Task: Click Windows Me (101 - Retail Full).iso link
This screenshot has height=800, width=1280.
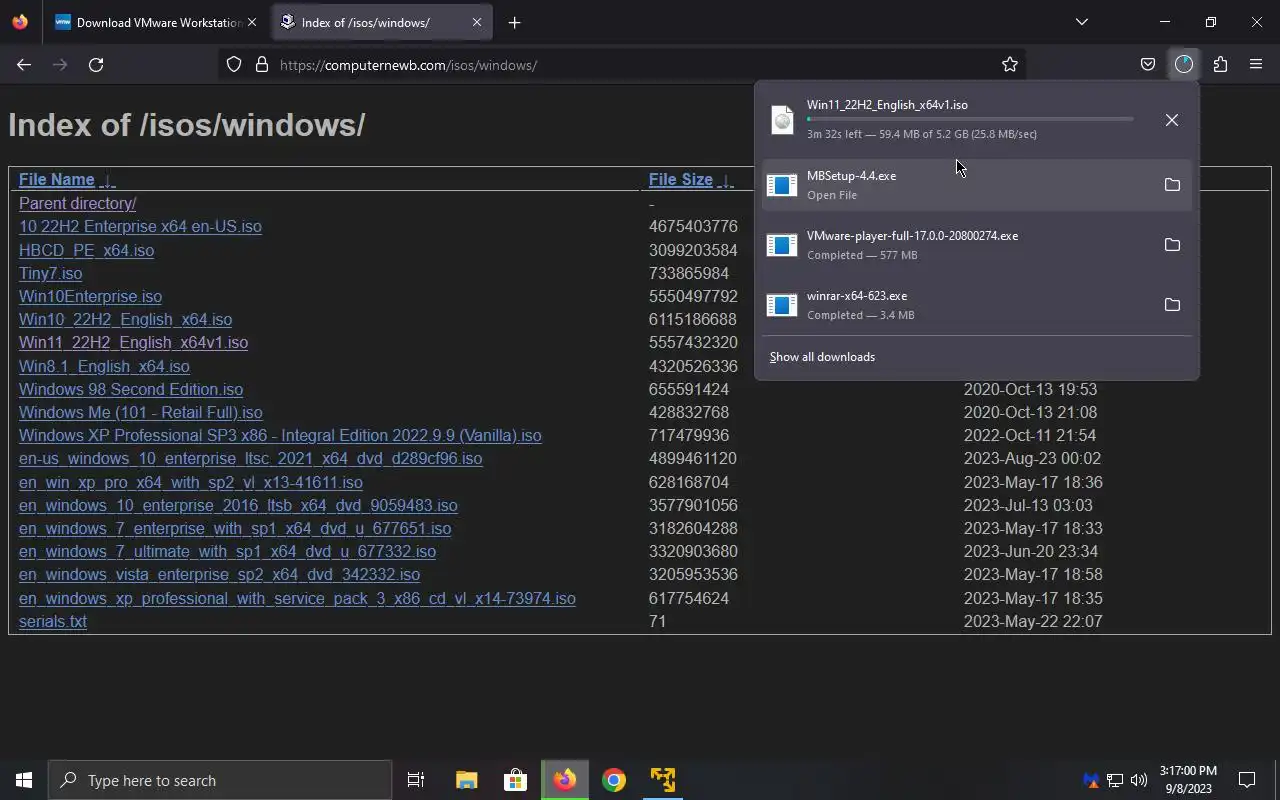Action: pos(140,412)
